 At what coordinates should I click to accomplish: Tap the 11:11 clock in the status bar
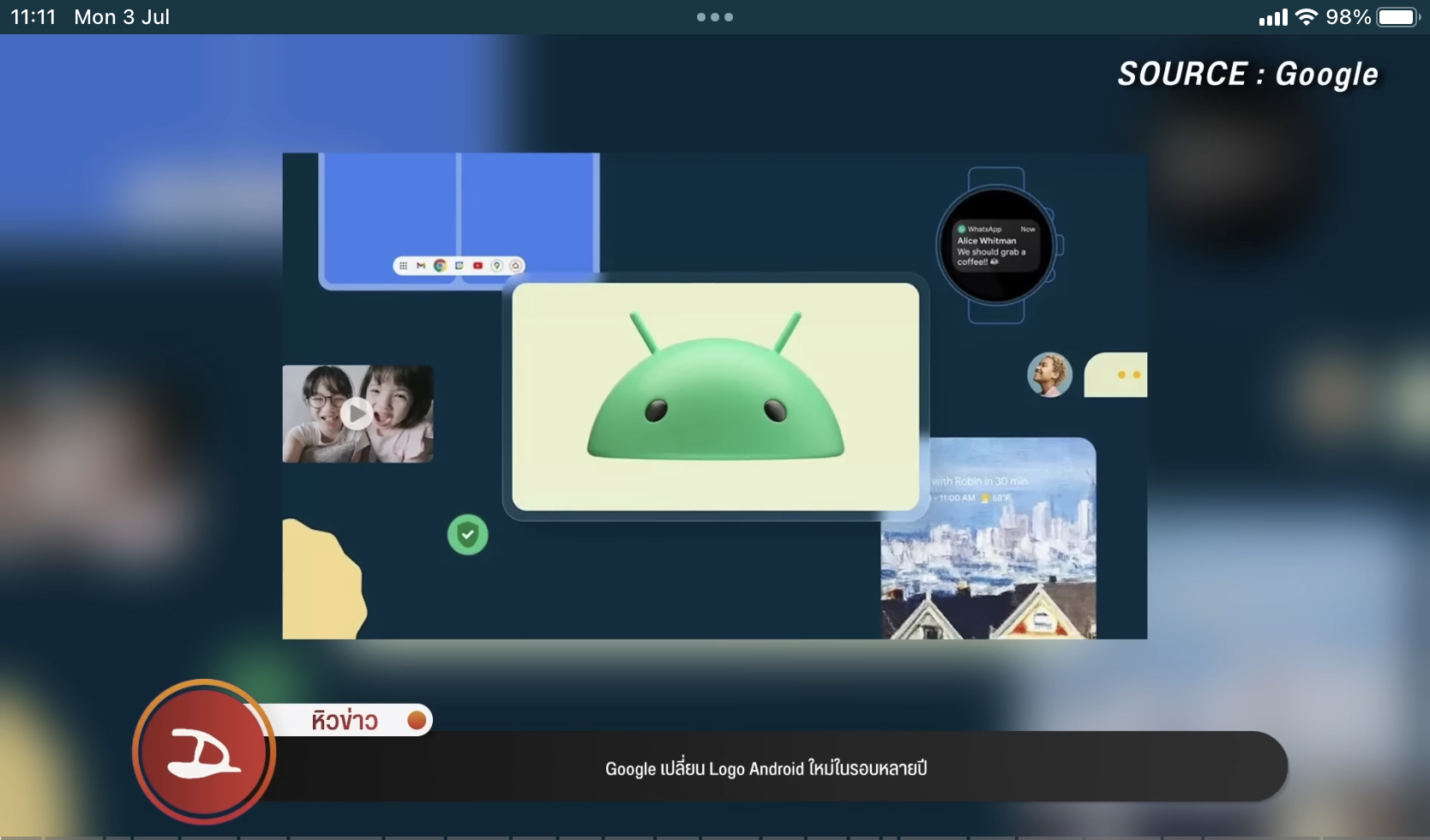click(33, 17)
